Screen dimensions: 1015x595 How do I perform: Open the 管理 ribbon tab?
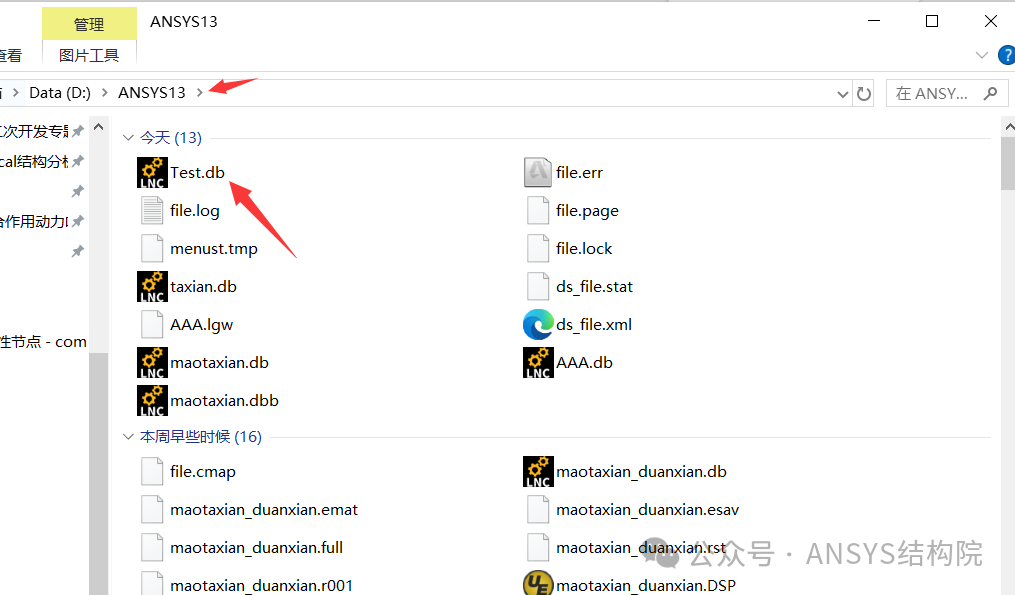click(89, 24)
